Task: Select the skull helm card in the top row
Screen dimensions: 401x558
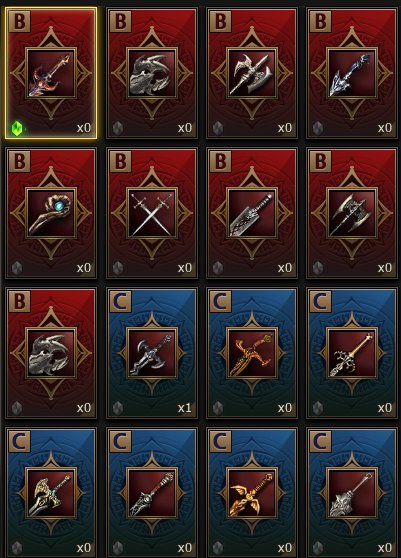Action: [x=152, y=74]
